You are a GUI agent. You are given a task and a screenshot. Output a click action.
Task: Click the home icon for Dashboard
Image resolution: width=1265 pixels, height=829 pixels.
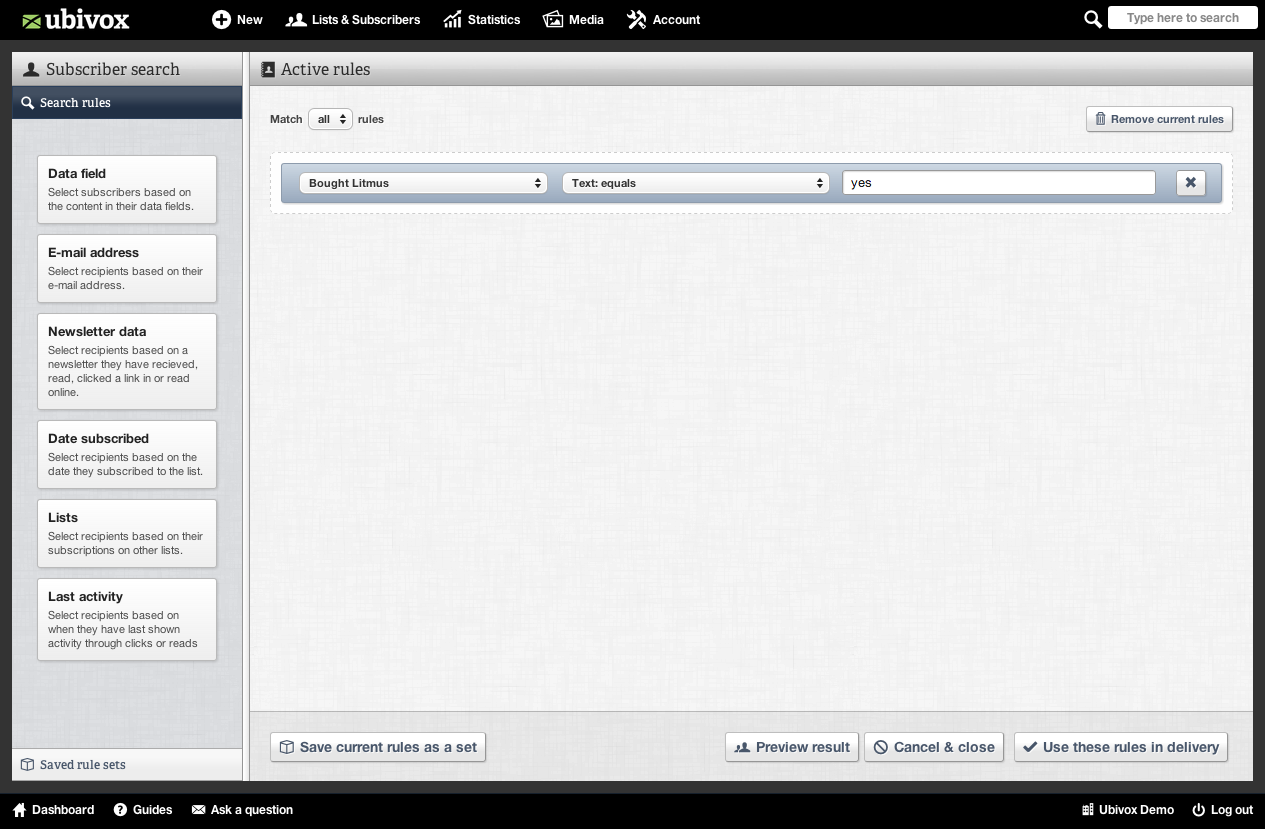point(19,810)
